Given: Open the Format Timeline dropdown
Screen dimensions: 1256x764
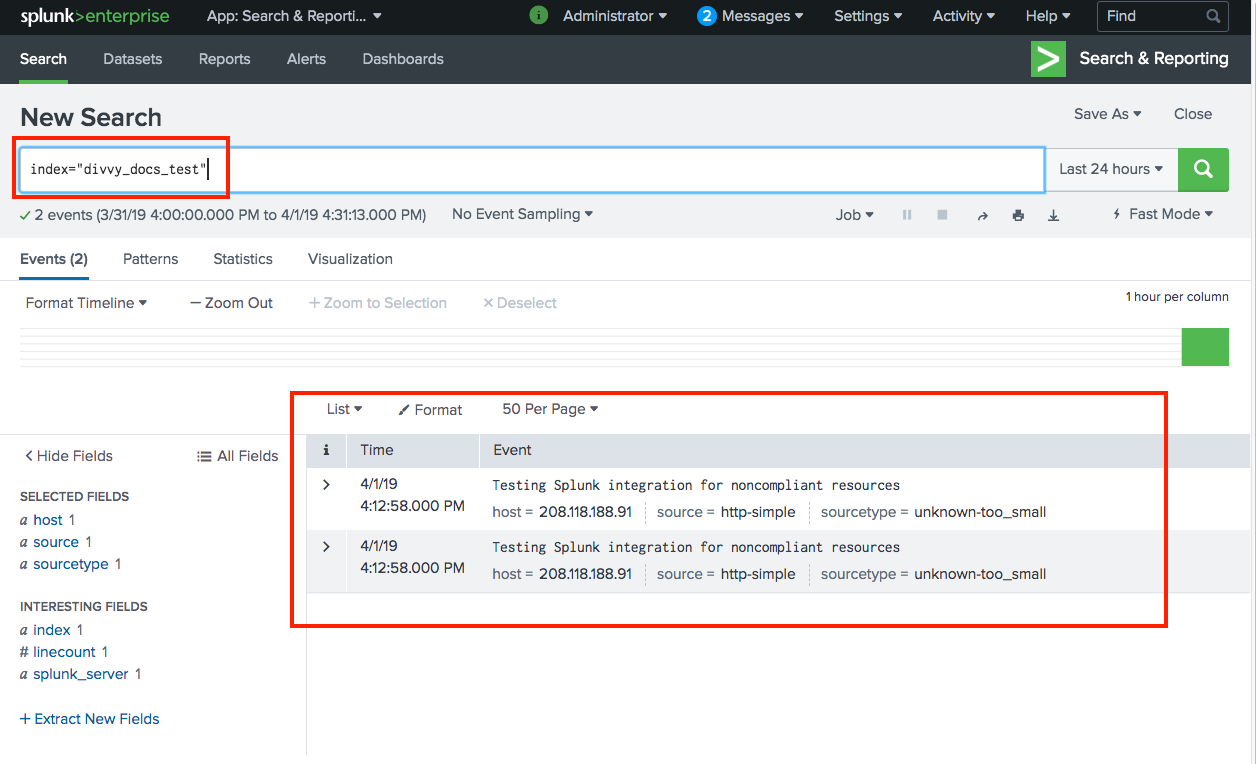Looking at the screenshot, I should [x=86, y=303].
